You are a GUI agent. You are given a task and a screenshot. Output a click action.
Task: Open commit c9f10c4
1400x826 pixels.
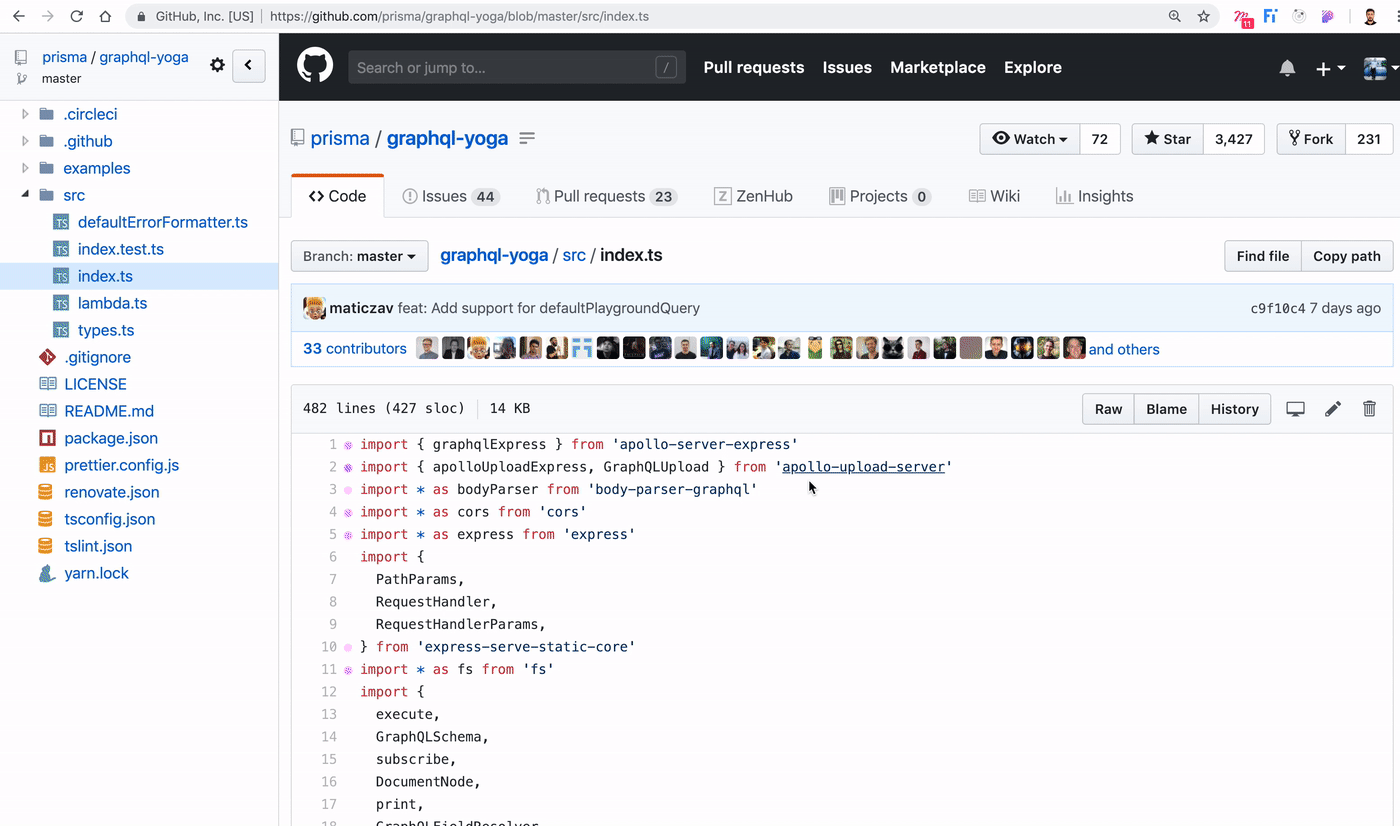(x=1278, y=309)
